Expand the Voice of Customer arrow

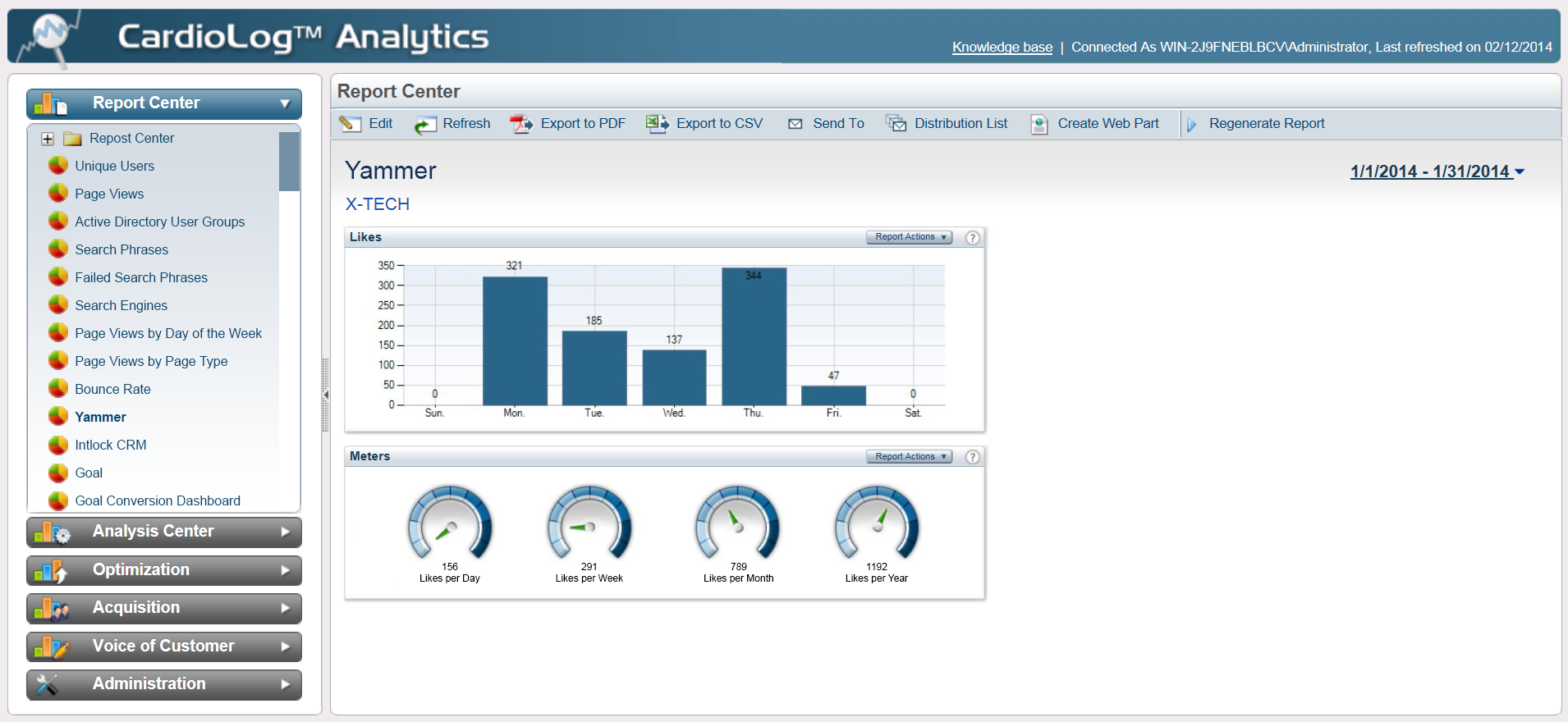tap(286, 647)
